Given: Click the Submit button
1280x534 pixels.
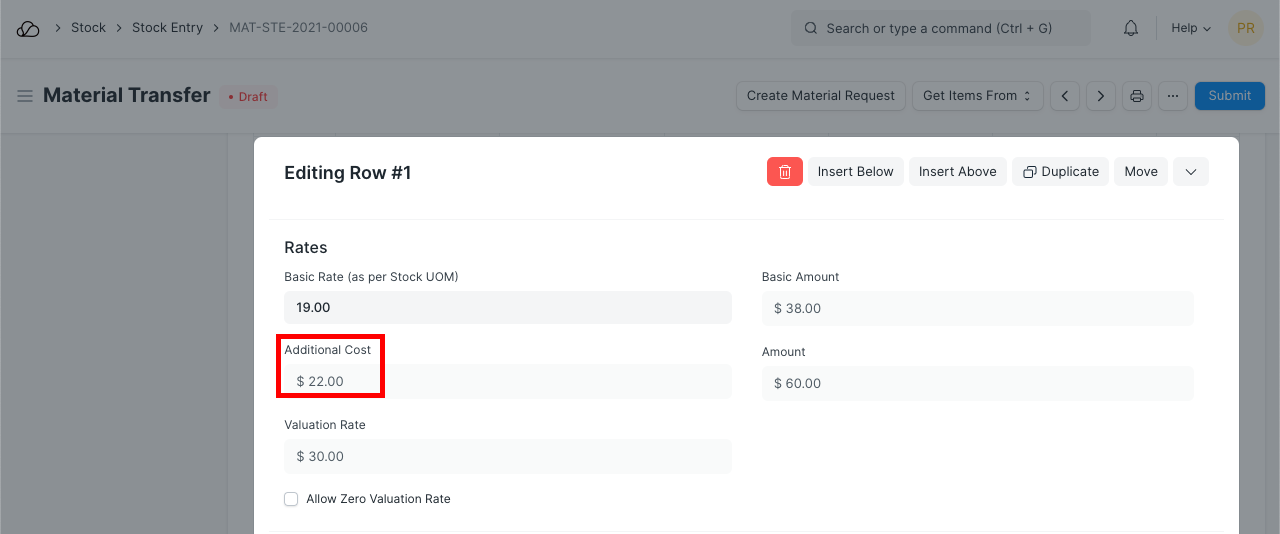Looking at the screenshot, I should 1229,96.
